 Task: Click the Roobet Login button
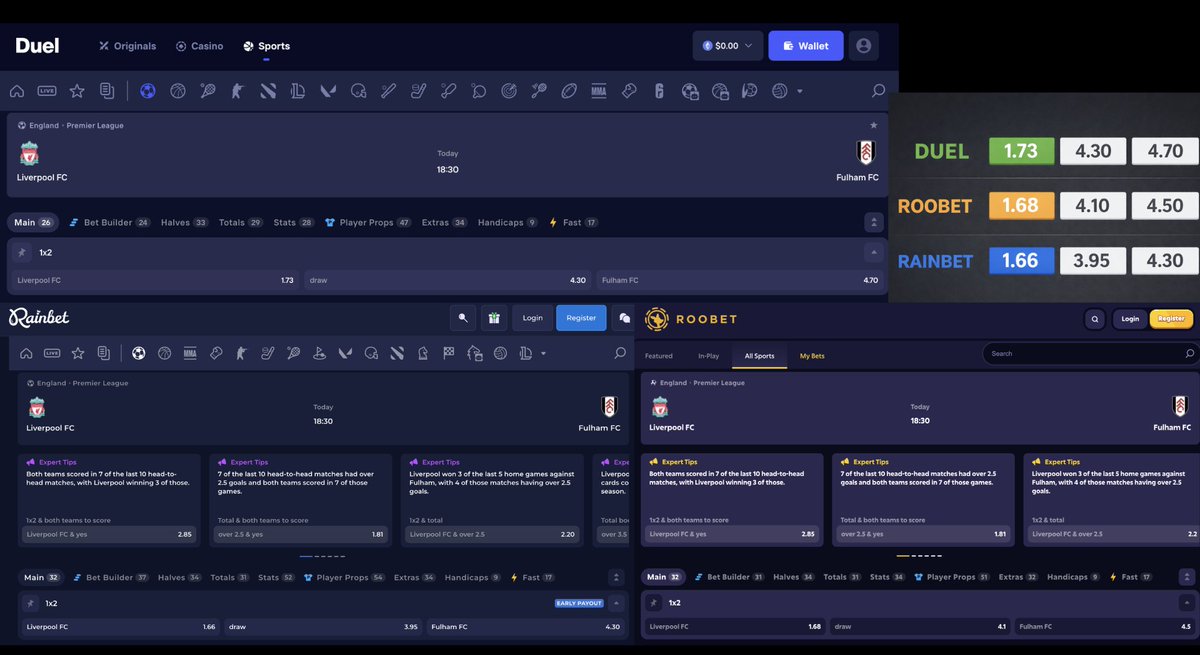[1130, 319]
